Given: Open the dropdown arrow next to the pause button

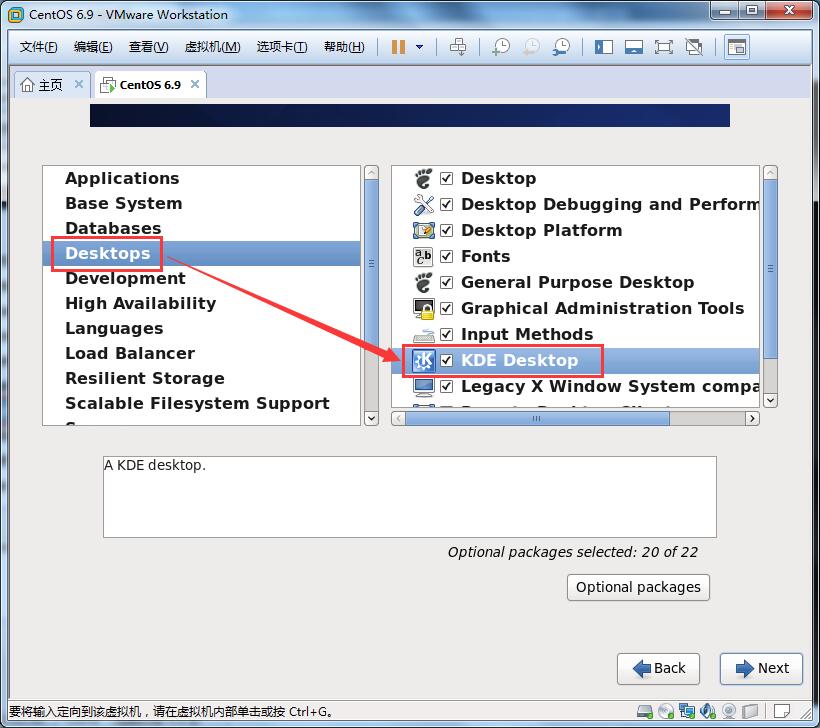Looking at the screenshot, I should point(419,47).
